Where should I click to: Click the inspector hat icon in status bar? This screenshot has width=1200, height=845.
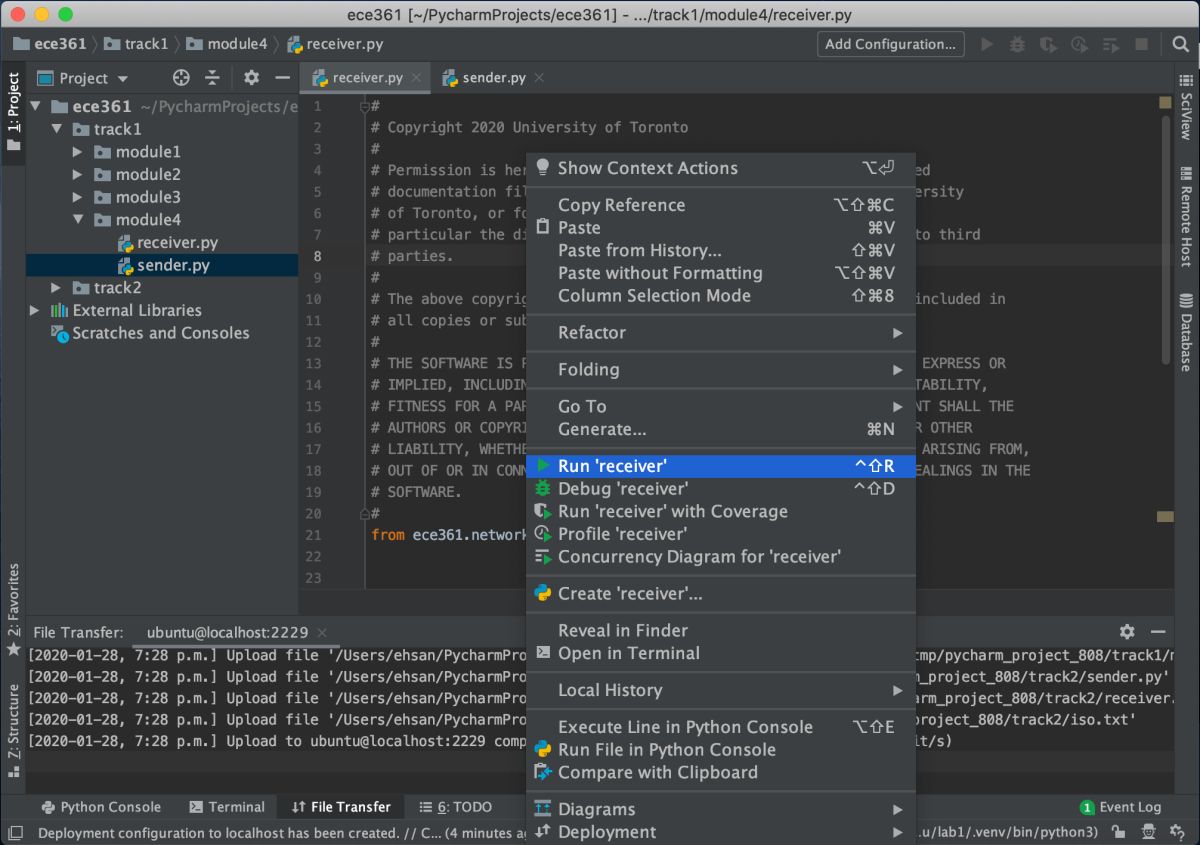point(1149,832)
